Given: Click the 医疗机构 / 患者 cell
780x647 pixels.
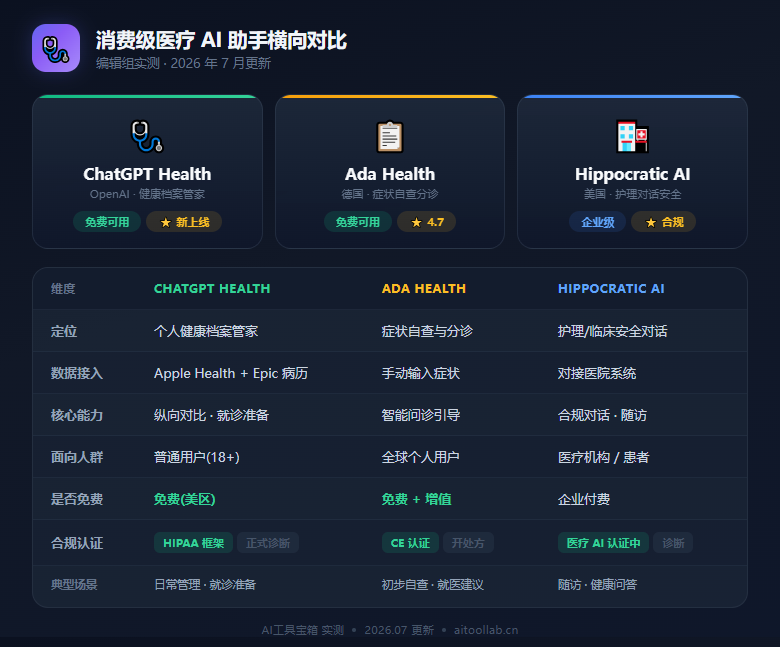Looking at the screenshot, I should click(x=603, y=457).
